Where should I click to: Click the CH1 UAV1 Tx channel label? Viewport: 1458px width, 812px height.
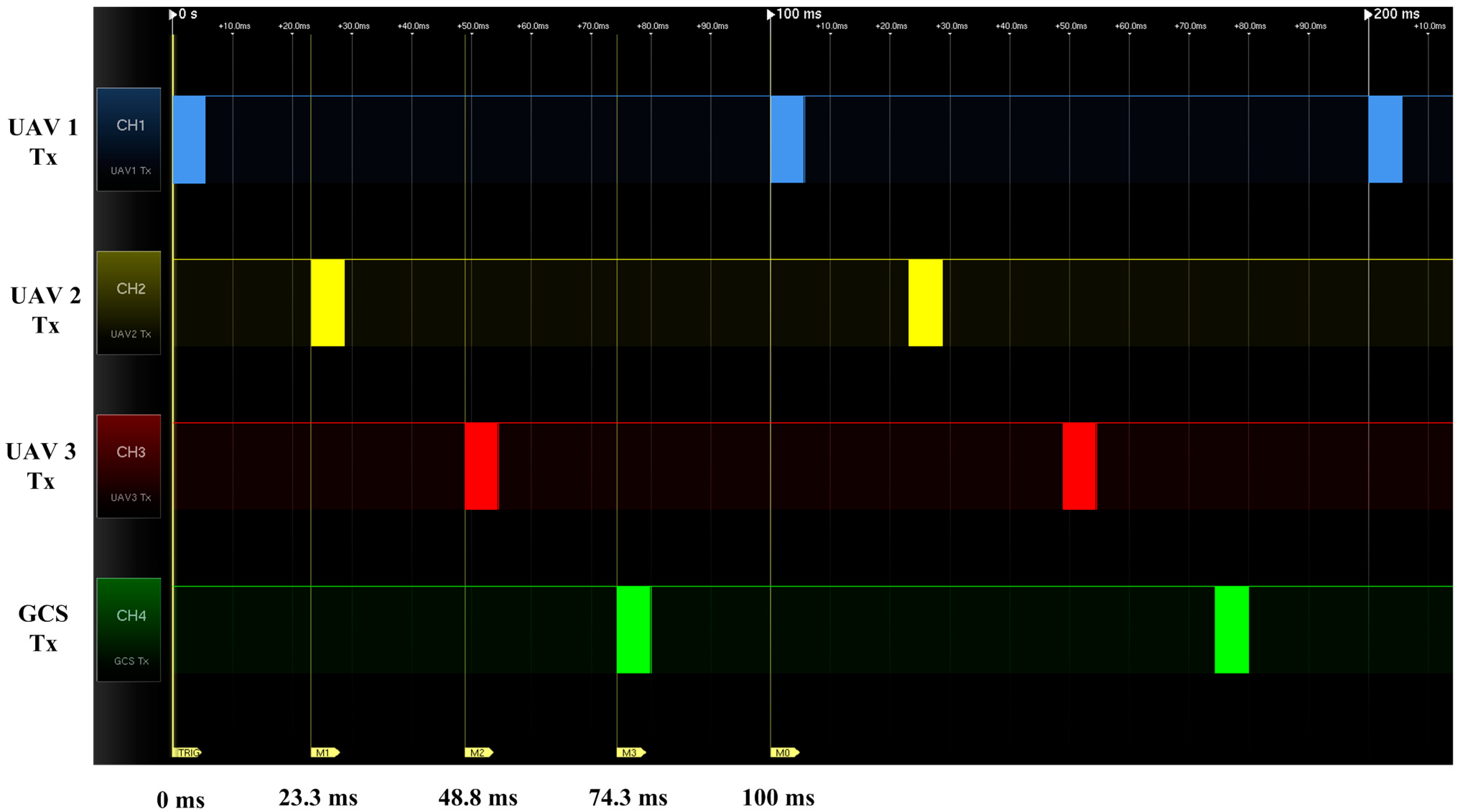point(129,139)
